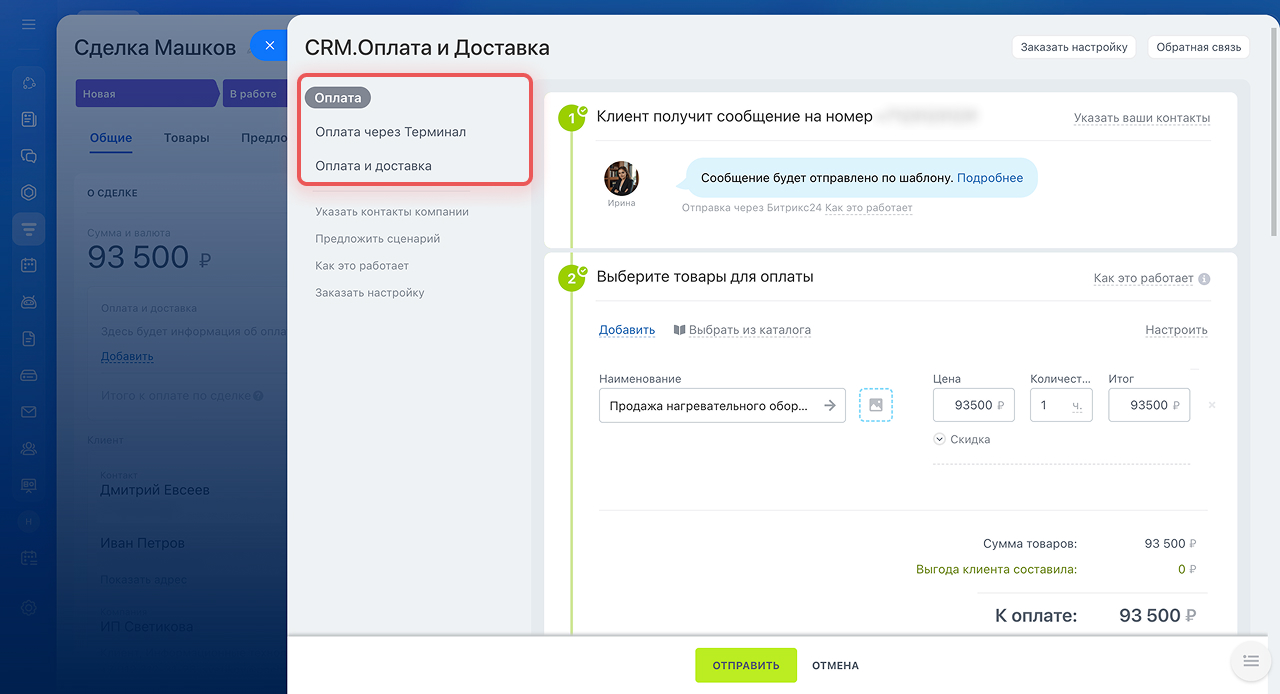The width and height of the screenshot is (1280, 694).
Task: Click help icon near Итого к оплате
Action: pos(258,396)
